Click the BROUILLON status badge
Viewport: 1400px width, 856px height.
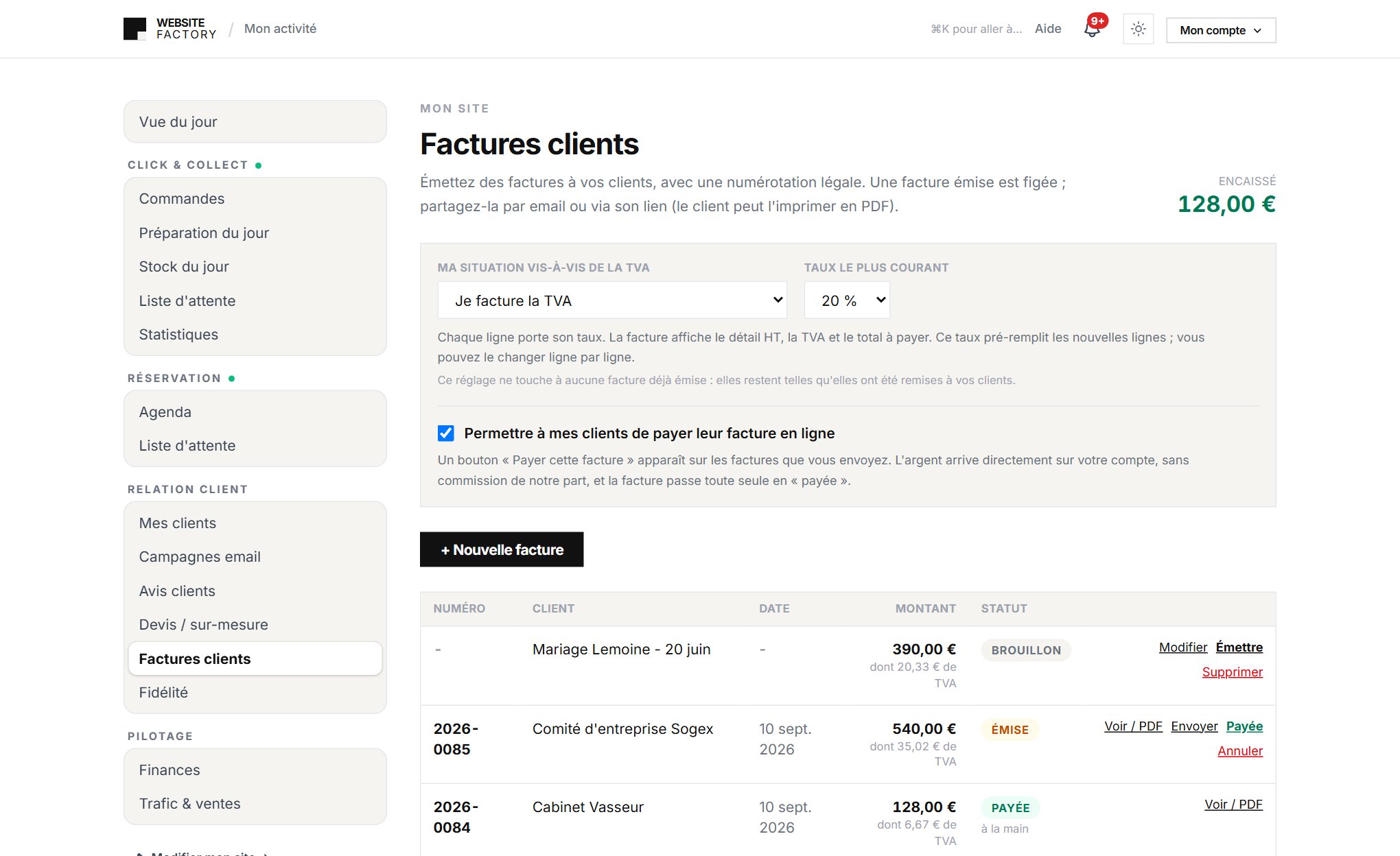1026,650
